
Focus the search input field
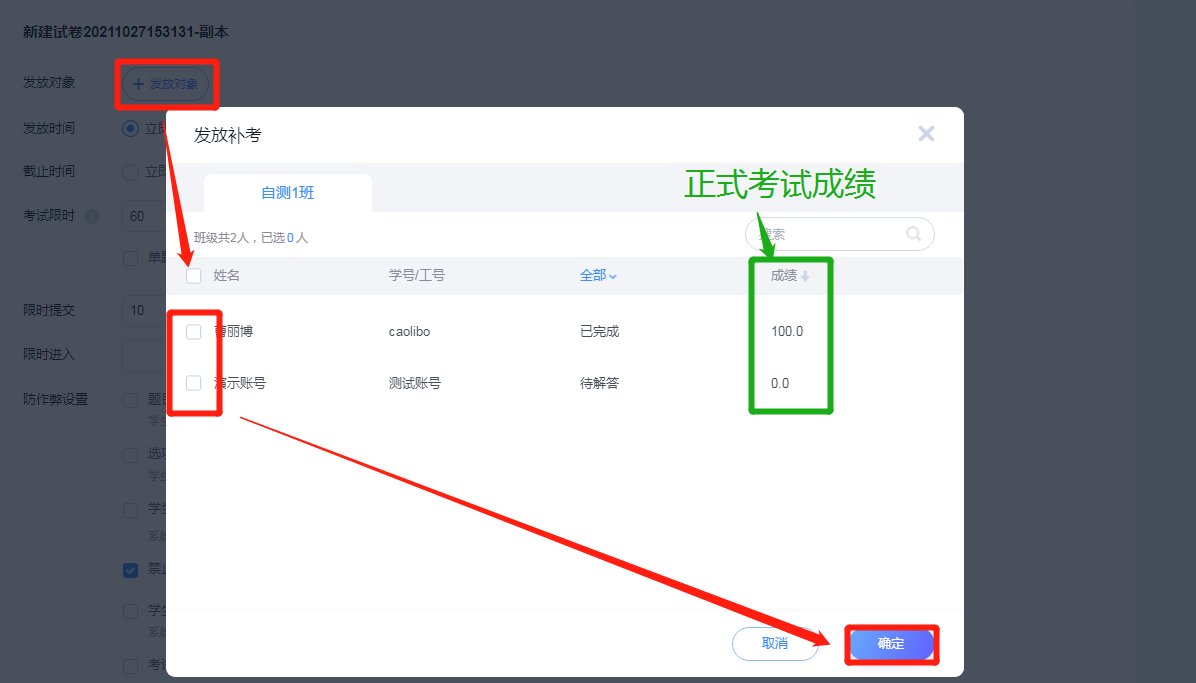839,234
